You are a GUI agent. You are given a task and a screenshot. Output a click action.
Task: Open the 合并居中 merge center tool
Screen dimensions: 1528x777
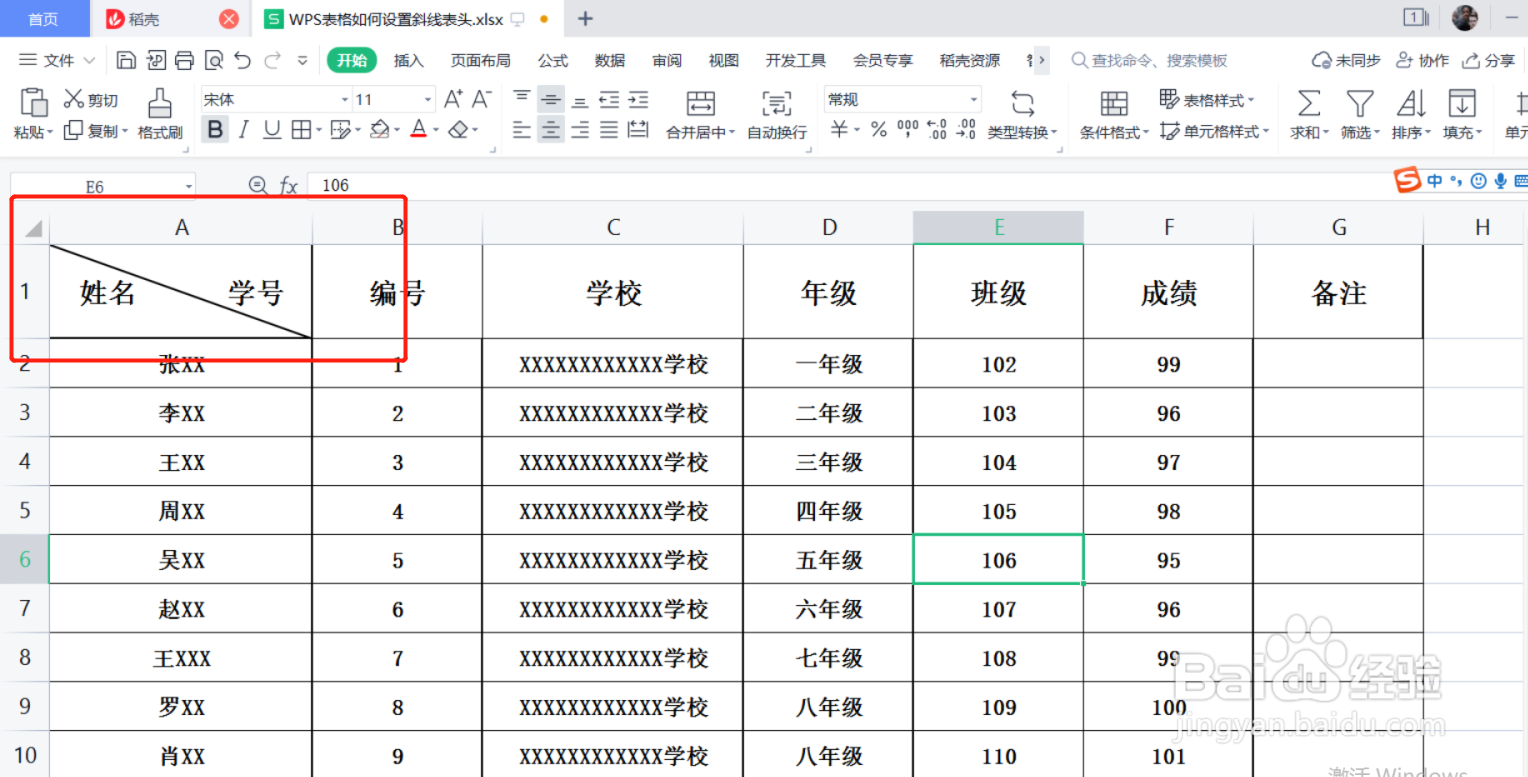(x=700, y=114)
